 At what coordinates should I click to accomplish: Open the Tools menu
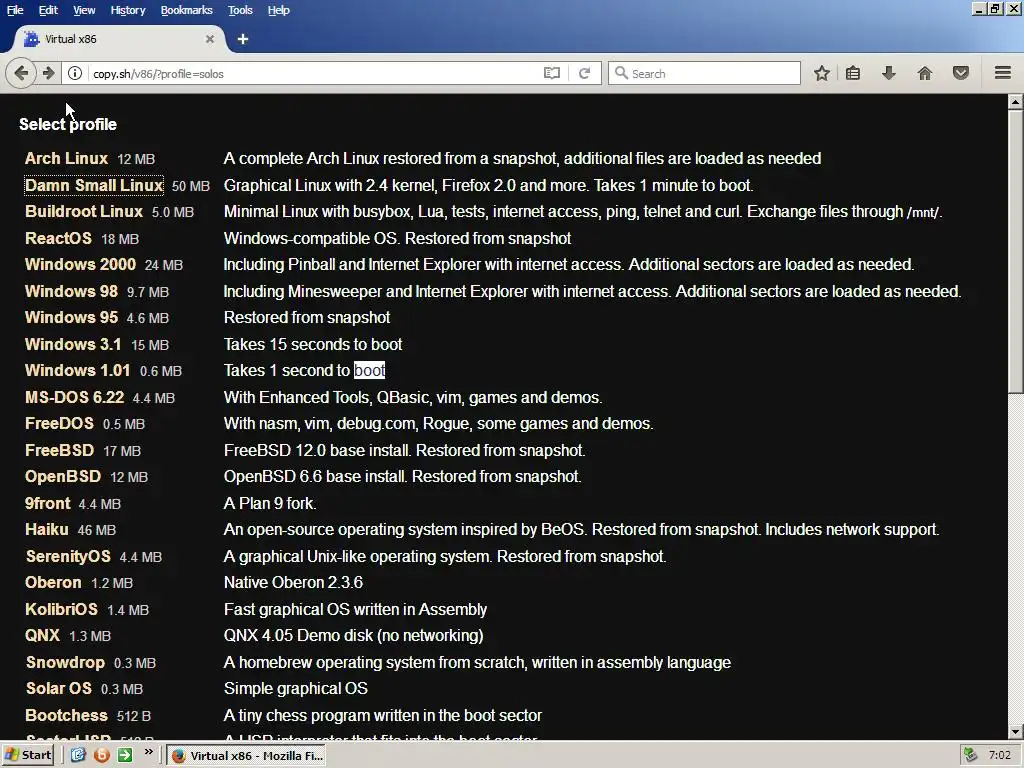pyautogui.click(x=240, y=10)
